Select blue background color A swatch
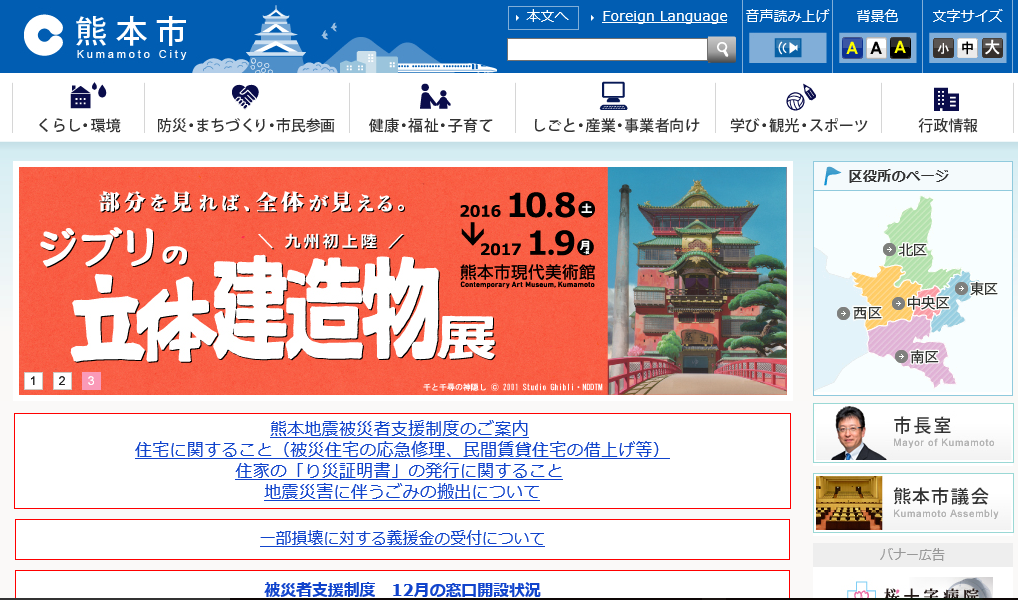The image size is (1018, 600). click(x=852, y=48)
